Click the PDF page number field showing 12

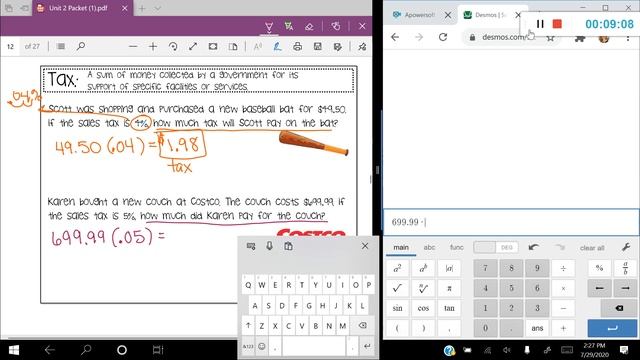pyautogui.click(x=11, y=47)
